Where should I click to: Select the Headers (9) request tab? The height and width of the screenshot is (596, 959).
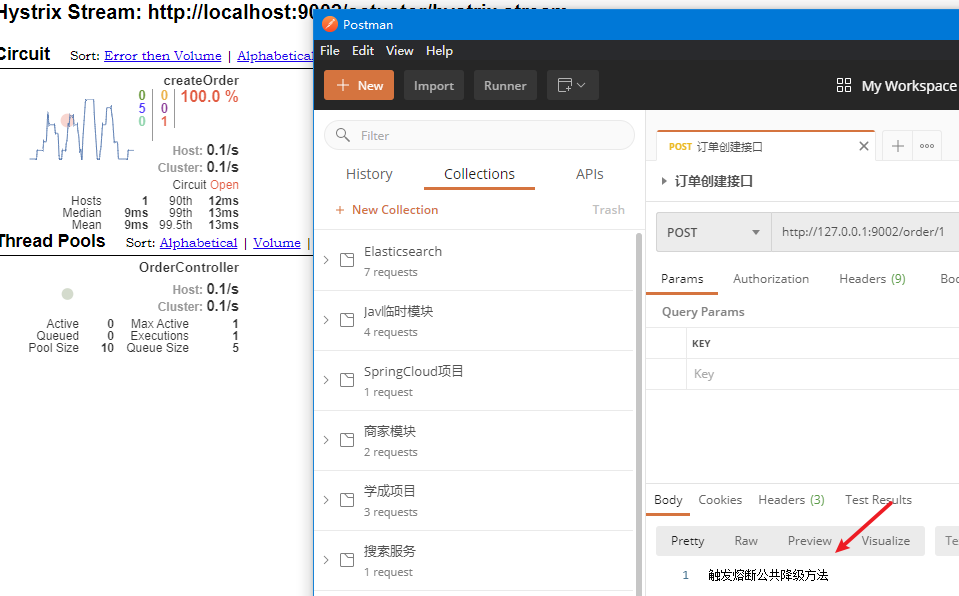pos(872,279)
